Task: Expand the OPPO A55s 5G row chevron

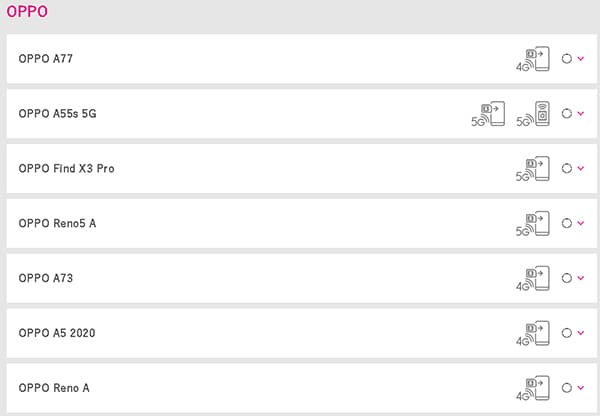Action: pyautogui.click(x=580, y=113)
